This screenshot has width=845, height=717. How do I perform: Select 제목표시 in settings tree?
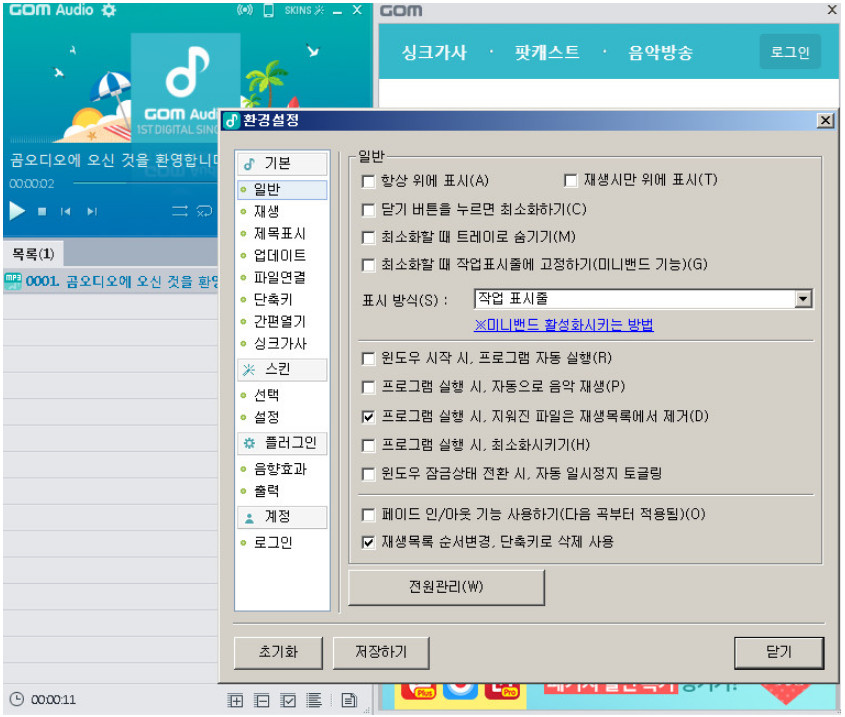tap(282, 233)
